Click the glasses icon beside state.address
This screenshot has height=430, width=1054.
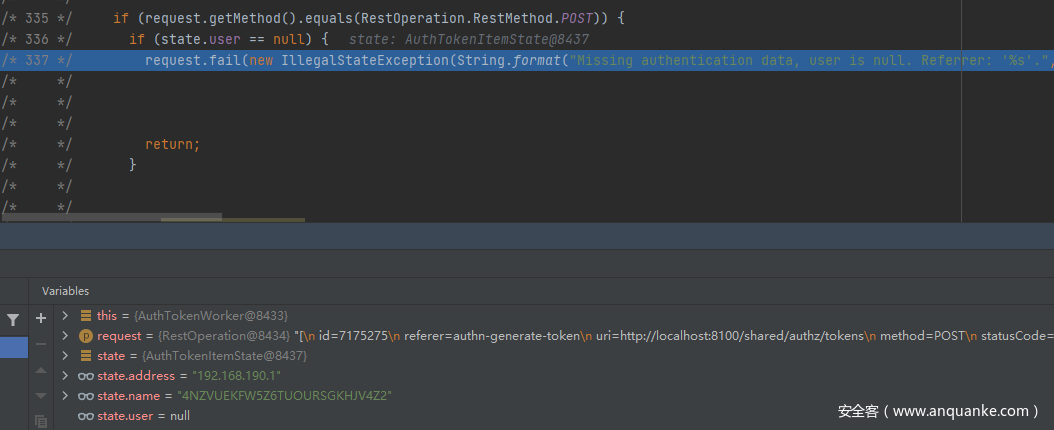[86, 376]
